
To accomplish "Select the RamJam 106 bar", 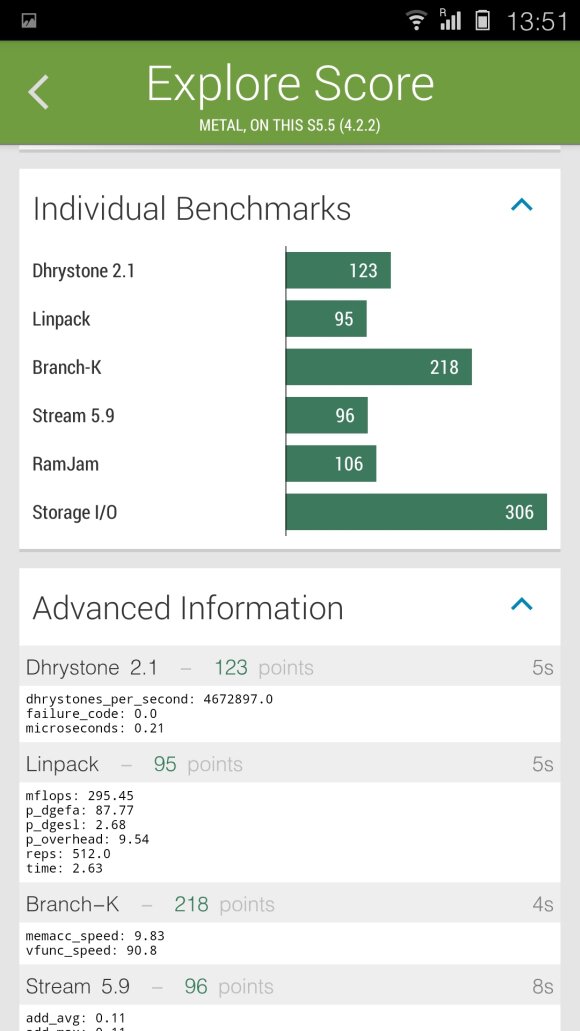I will click(331, 464).
